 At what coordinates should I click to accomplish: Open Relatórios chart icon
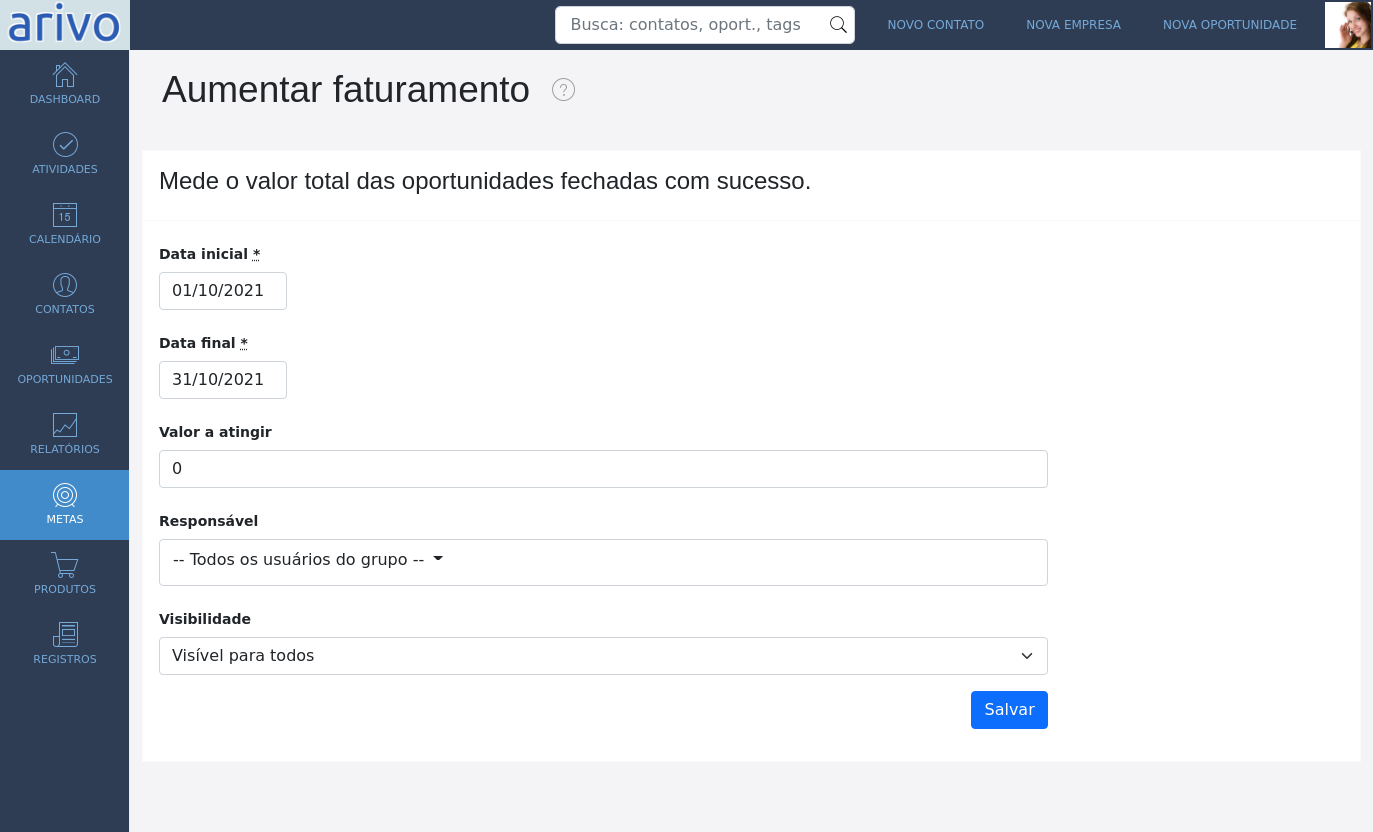pyautogui.click(x=65, y=425)
